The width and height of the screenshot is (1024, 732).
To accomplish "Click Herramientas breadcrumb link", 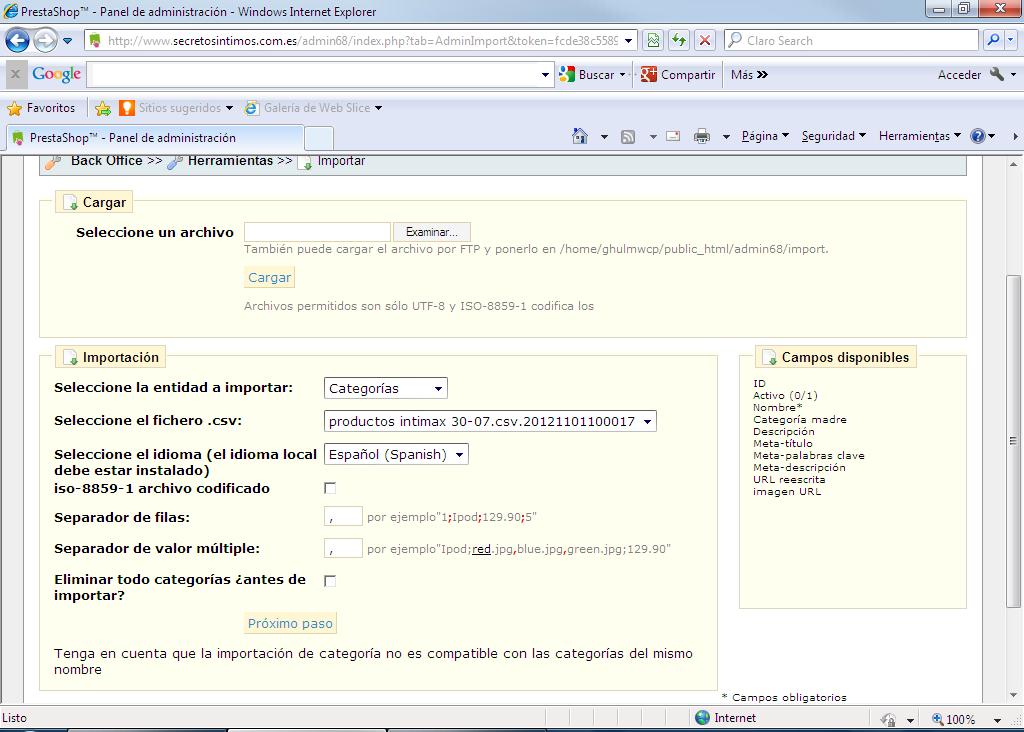I will tap(231, 161).
